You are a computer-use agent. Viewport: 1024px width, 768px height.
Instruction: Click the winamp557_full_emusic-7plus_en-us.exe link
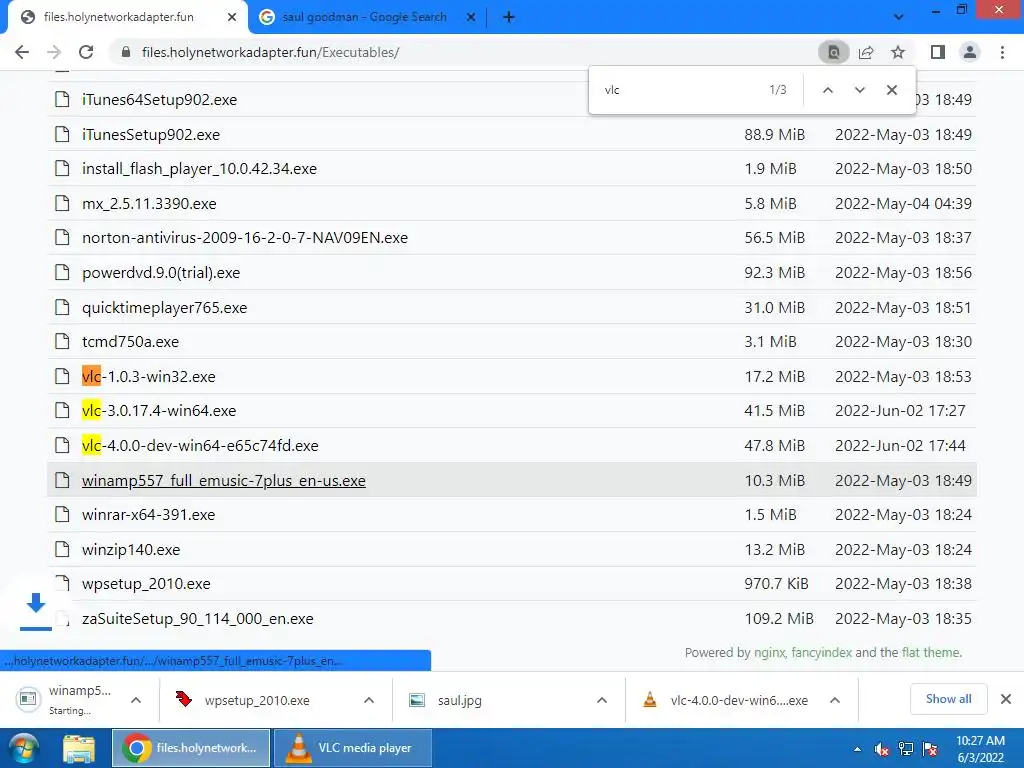(x=223, y=481)
